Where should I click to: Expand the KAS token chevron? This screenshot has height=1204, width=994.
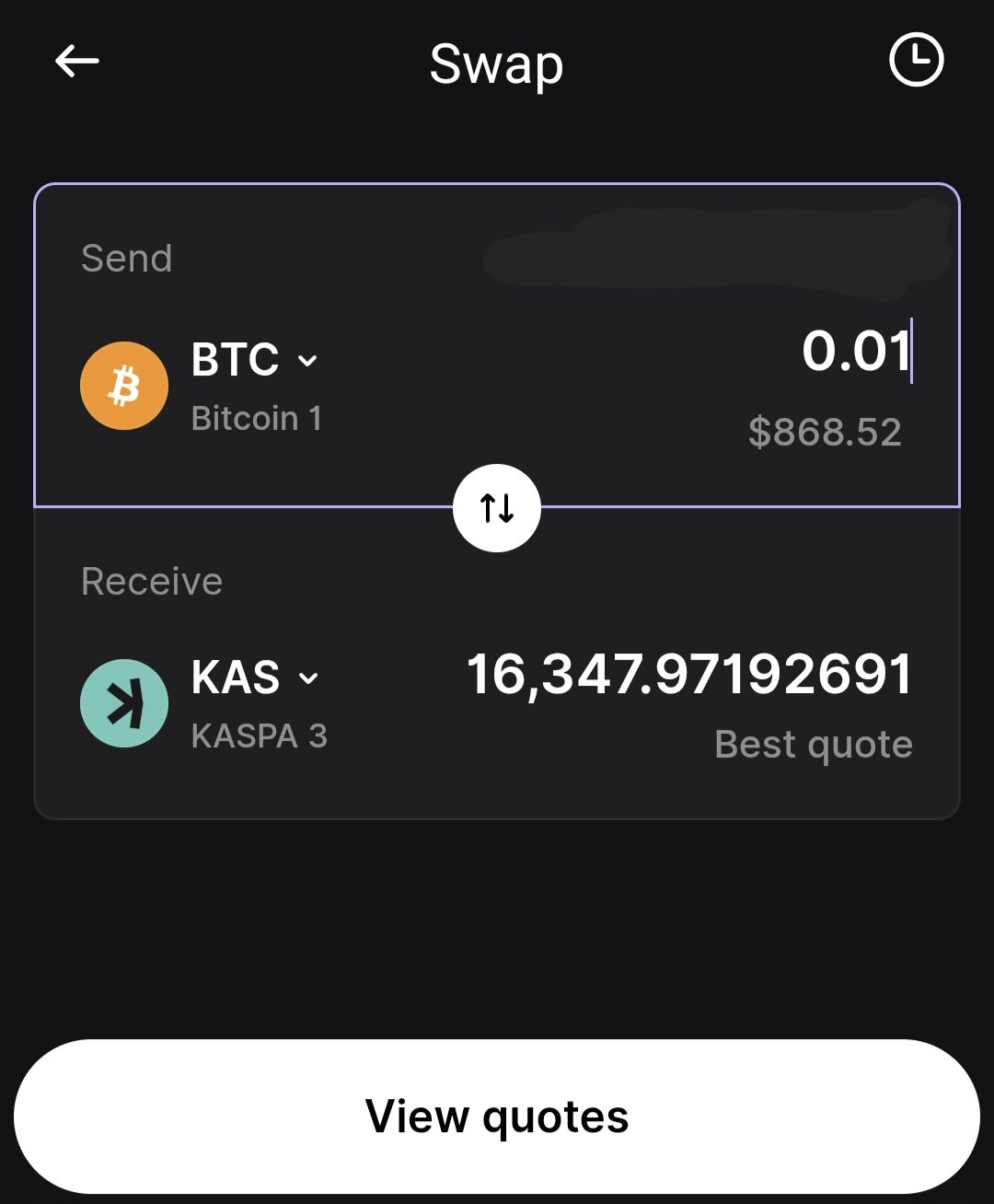point(309,679)
